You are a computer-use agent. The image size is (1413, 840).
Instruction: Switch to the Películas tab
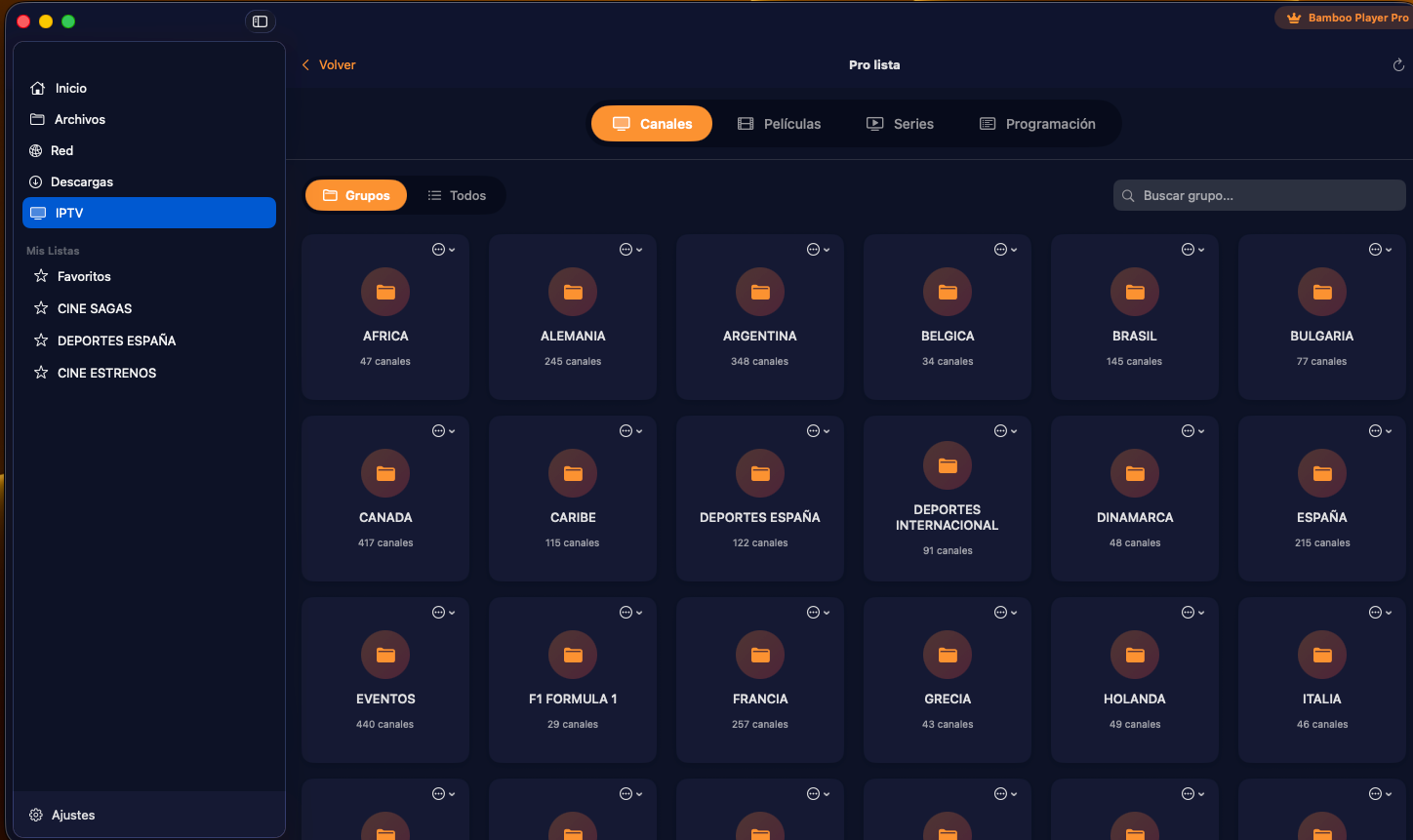point(780,123)
